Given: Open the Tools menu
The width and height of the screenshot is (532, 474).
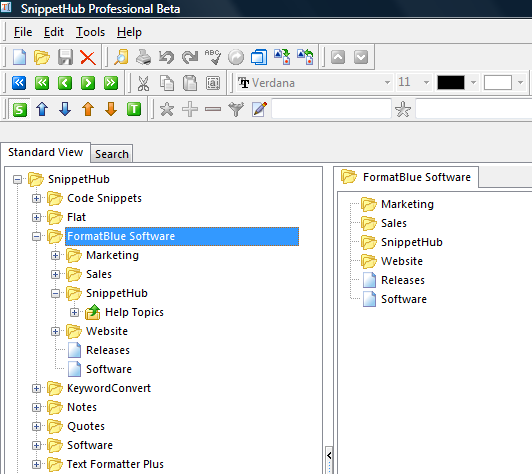Looking at the screenshot, I should [90, 32].
